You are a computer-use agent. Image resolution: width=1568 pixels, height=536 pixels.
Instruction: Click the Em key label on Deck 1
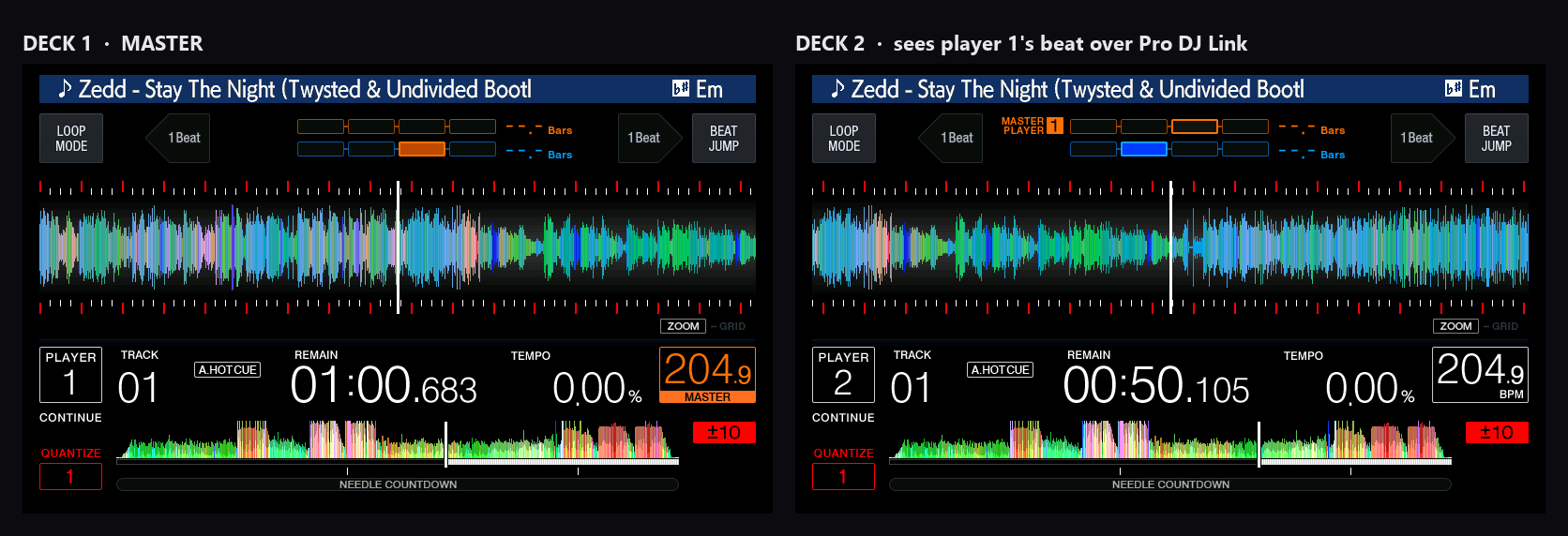point(710,89)
